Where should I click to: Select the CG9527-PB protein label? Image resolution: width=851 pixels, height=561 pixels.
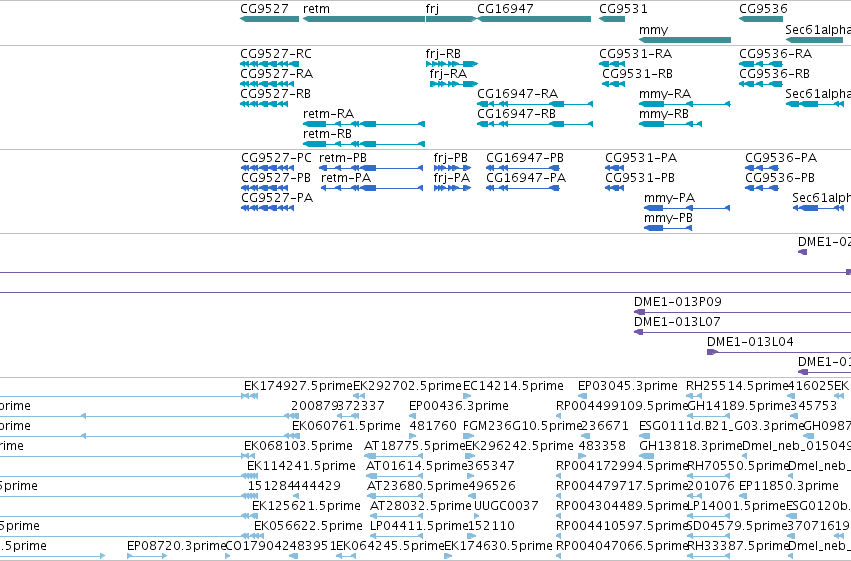pos(276,178)
